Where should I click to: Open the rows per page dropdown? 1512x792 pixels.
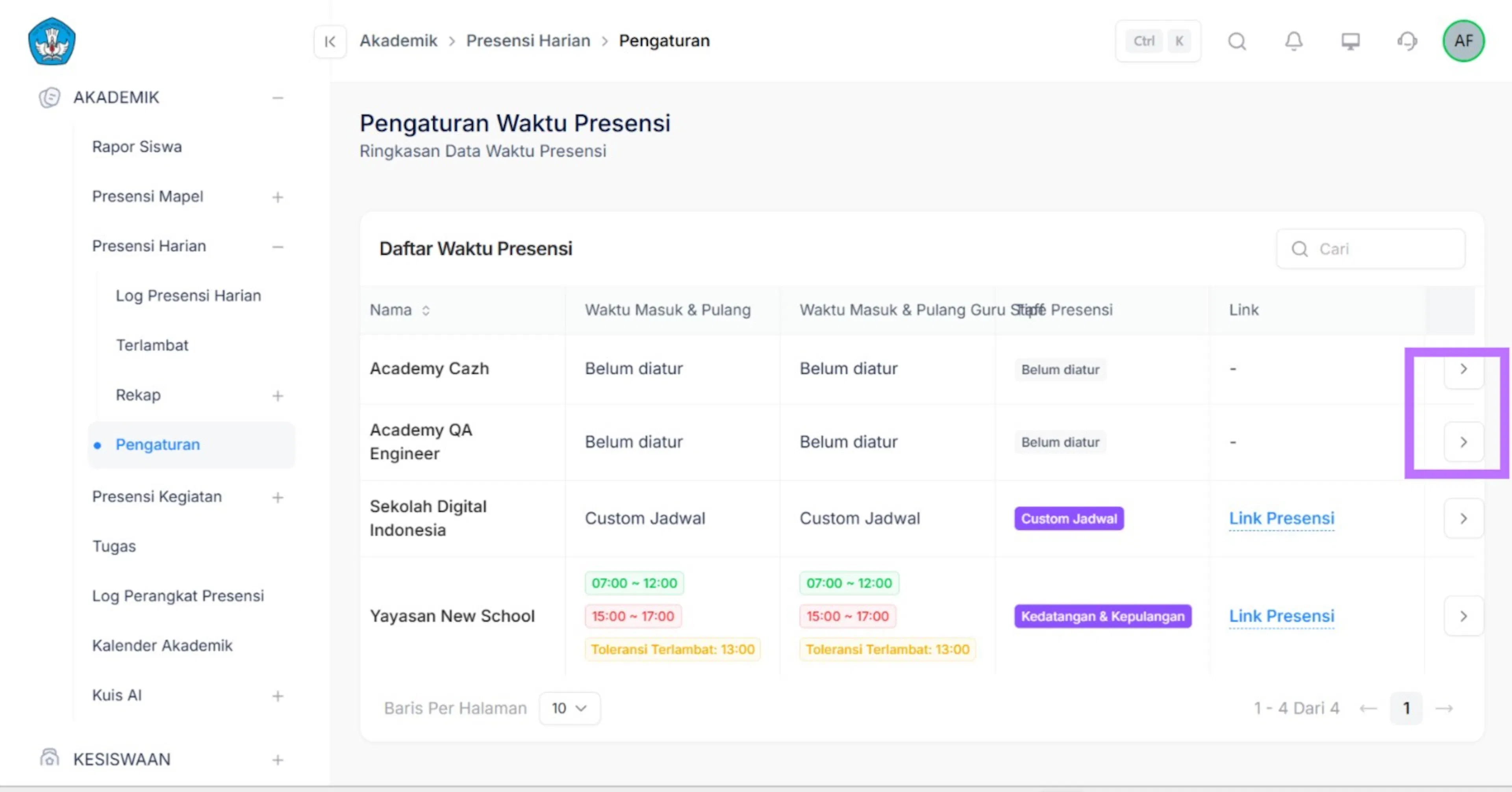coord(569,708)
